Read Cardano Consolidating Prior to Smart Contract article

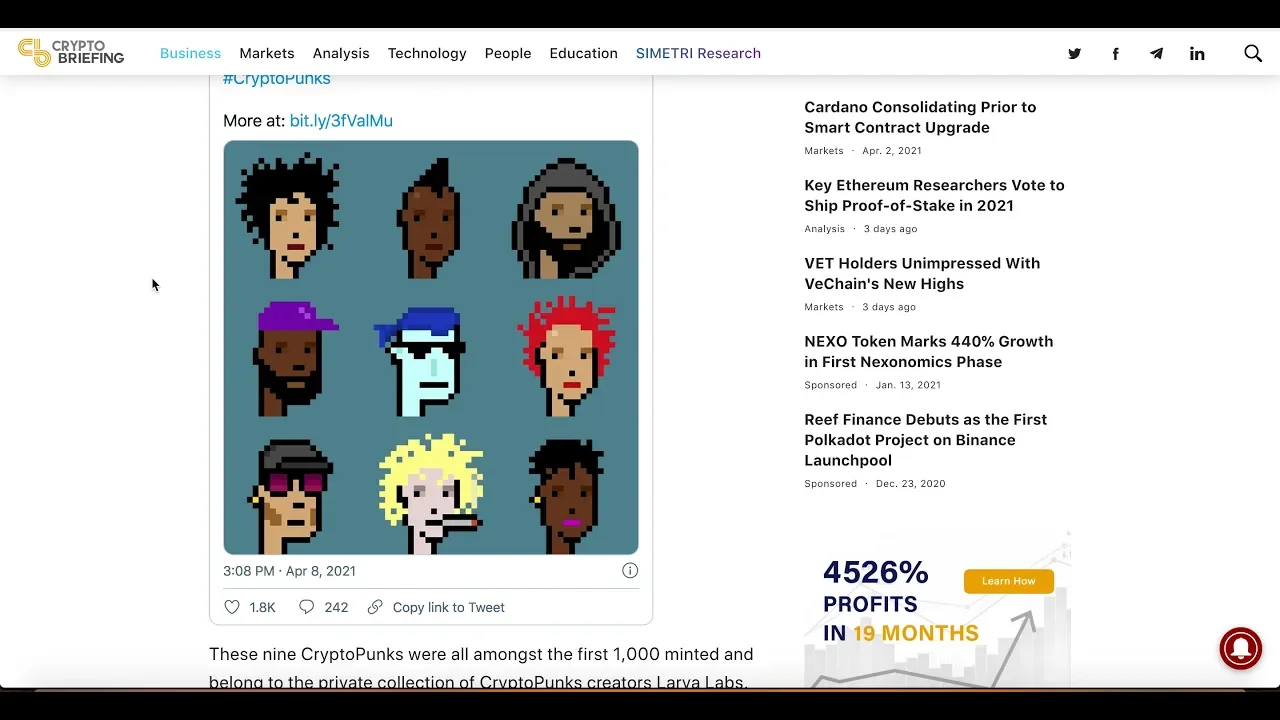click(920, 117)
